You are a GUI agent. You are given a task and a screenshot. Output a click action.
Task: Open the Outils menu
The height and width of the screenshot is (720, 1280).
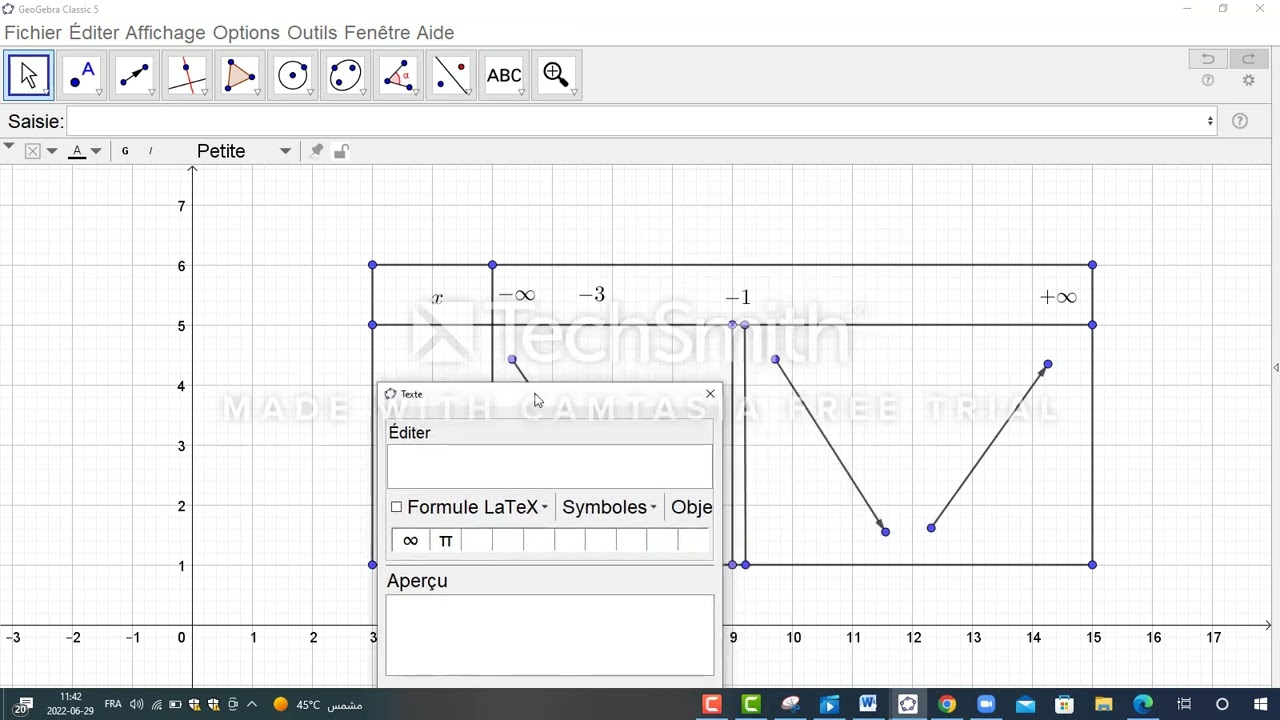coord(312,33)
